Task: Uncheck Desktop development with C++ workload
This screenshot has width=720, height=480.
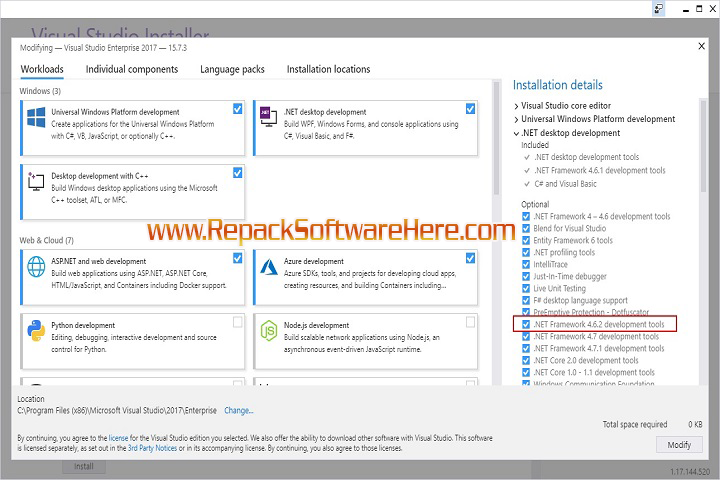Action: 237,173
